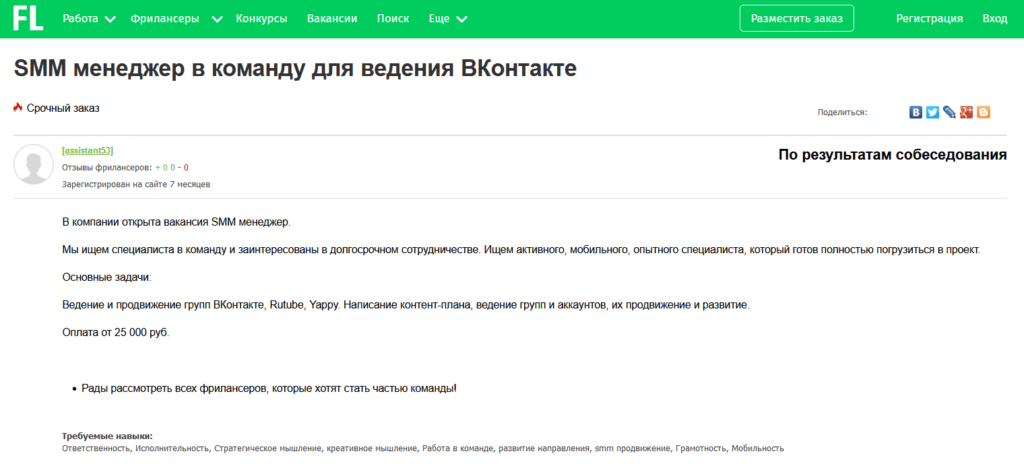Image resolution: width=1024 pixels, height=464 pixels.
Task: Open the Конкурсы menu item
Action: click(261, 19)
